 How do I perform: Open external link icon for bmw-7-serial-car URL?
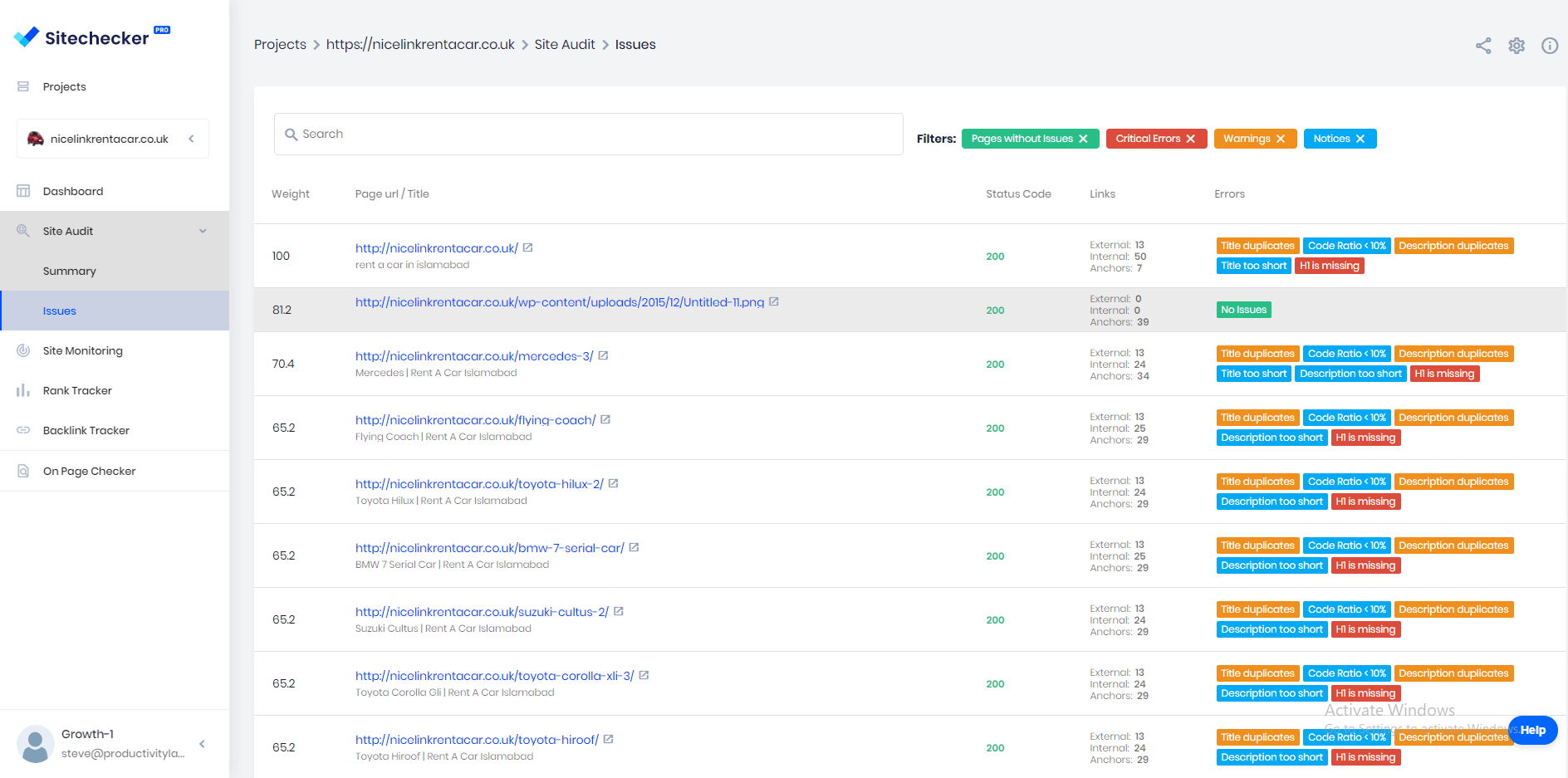click(634, 547)
